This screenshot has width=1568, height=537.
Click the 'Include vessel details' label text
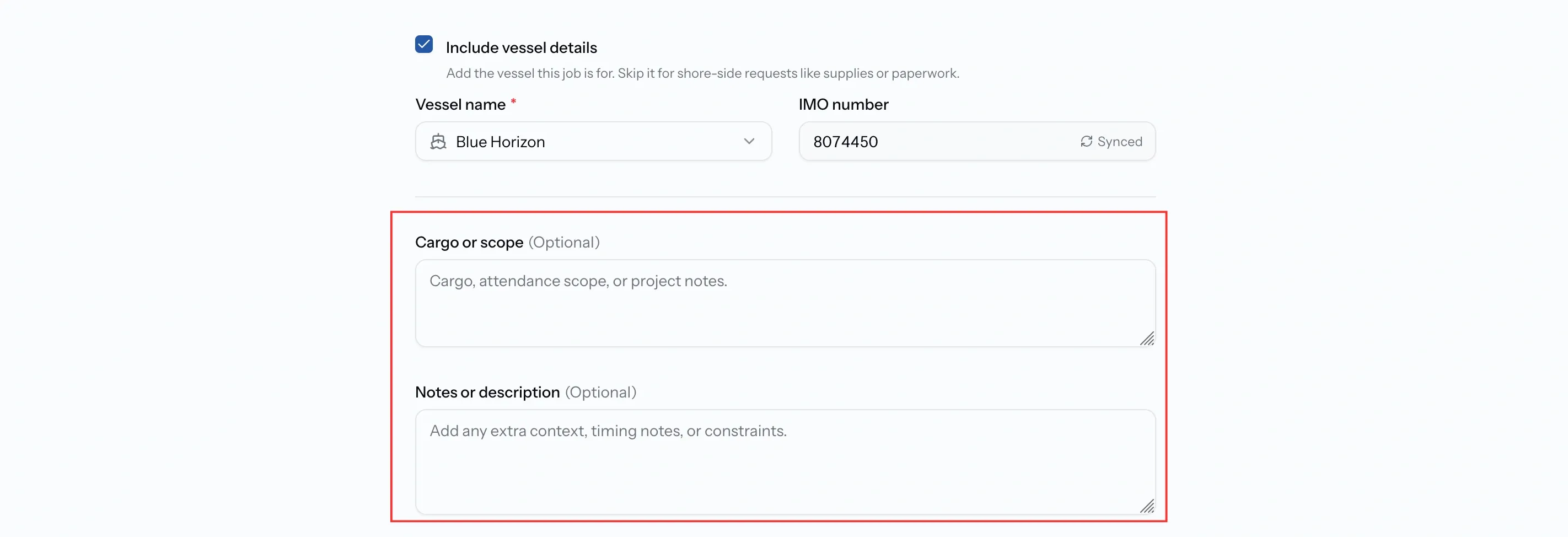(x=521, y=47)
